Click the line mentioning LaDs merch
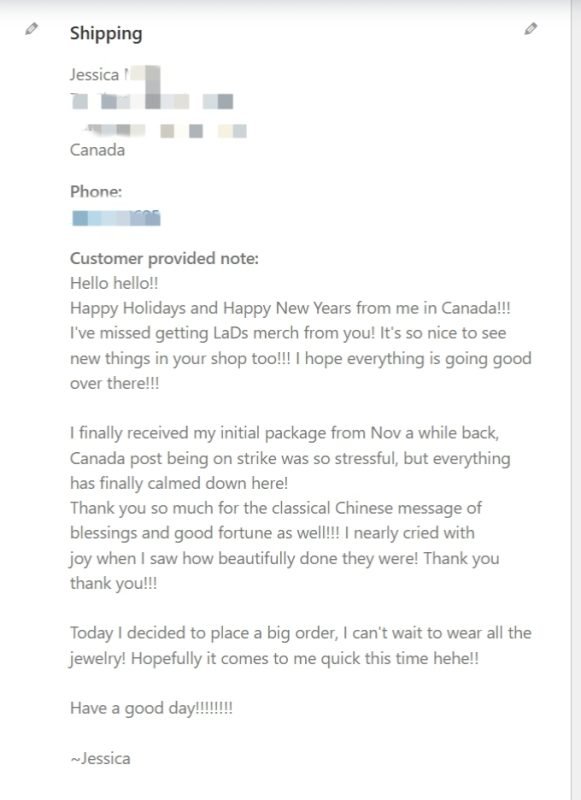This screenshot has height=800, width=581. coord(288,333)
